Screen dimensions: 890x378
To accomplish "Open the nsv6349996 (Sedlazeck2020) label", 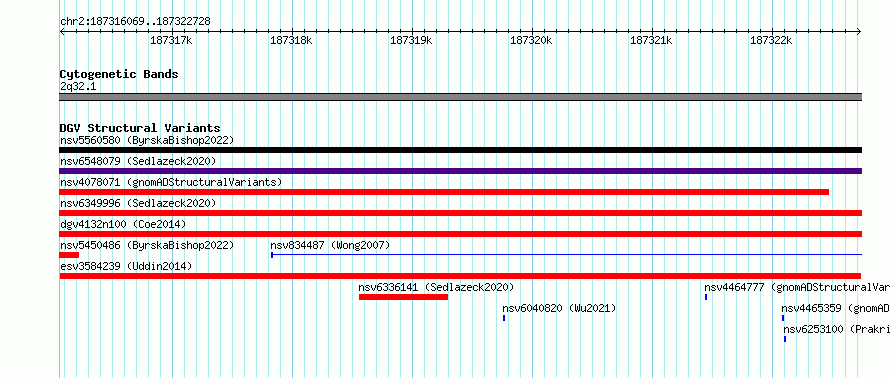I will click(x=138, y=203).
